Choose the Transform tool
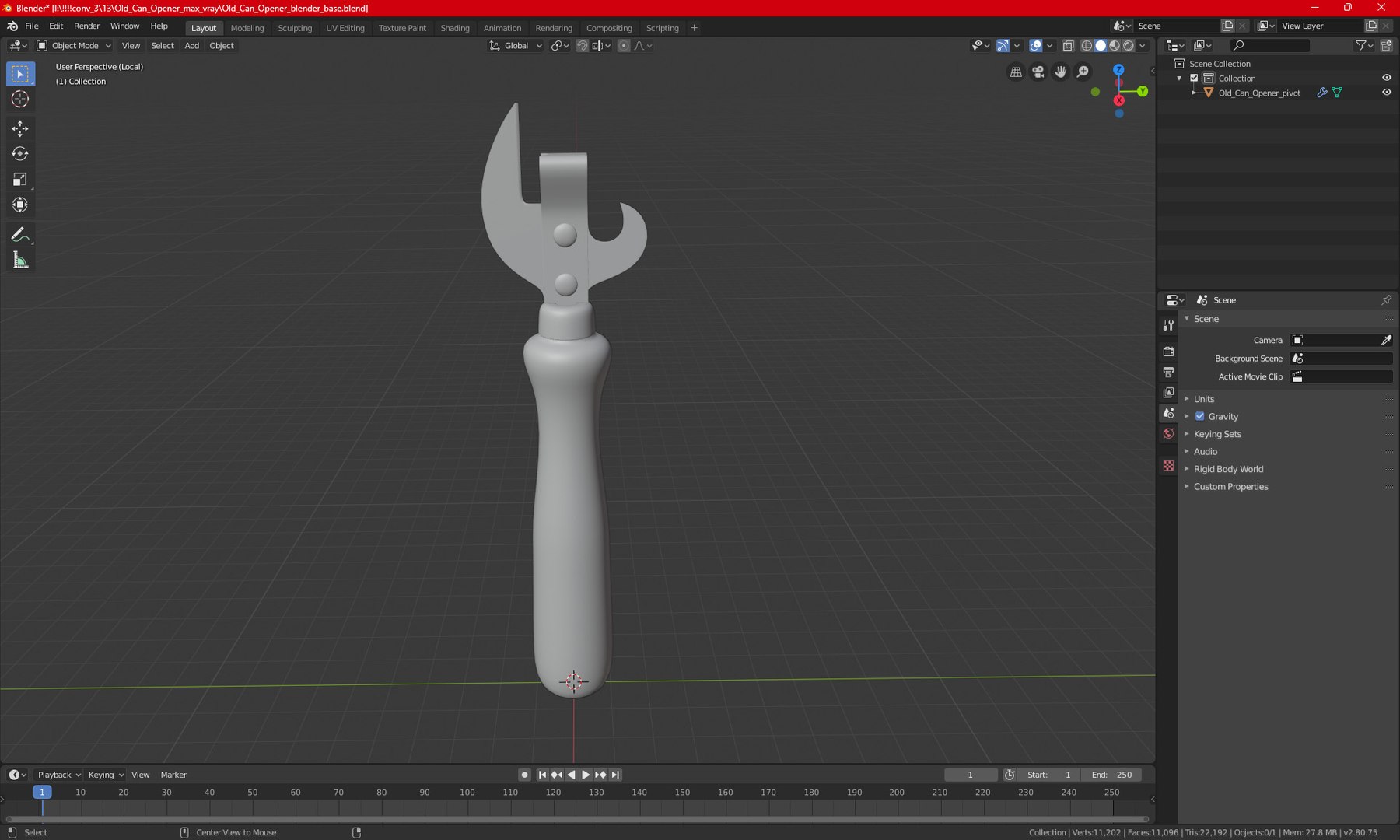1400x840 pixels. (20, 205)
